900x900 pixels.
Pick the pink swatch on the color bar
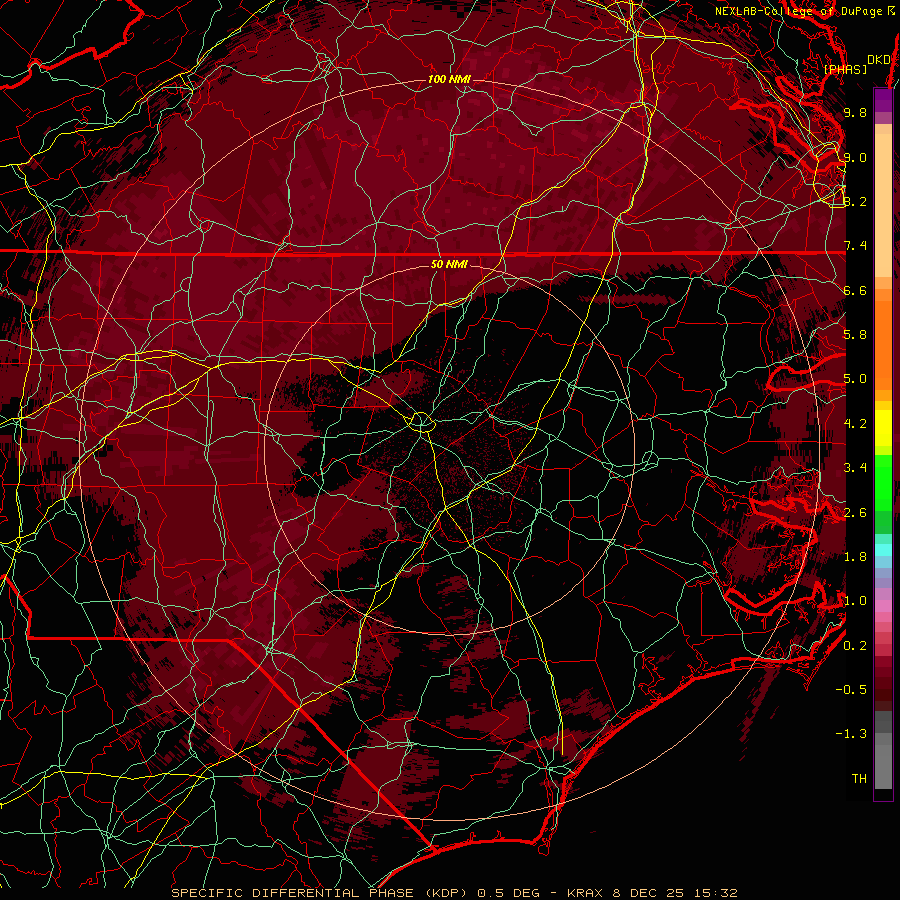tap(883, 606)
